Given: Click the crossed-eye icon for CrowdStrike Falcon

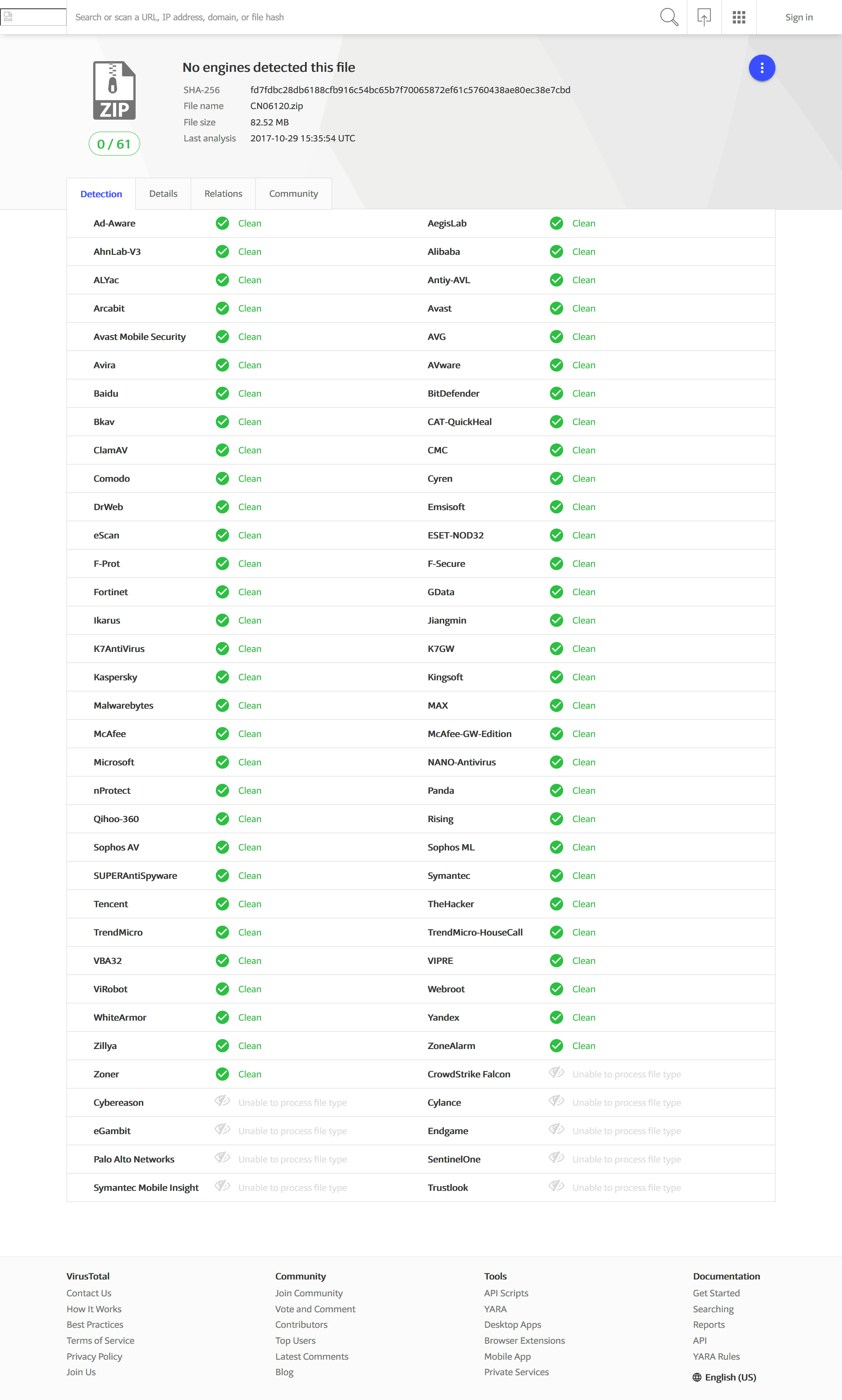Looking at the screenshot, I should pos(556,1073).
